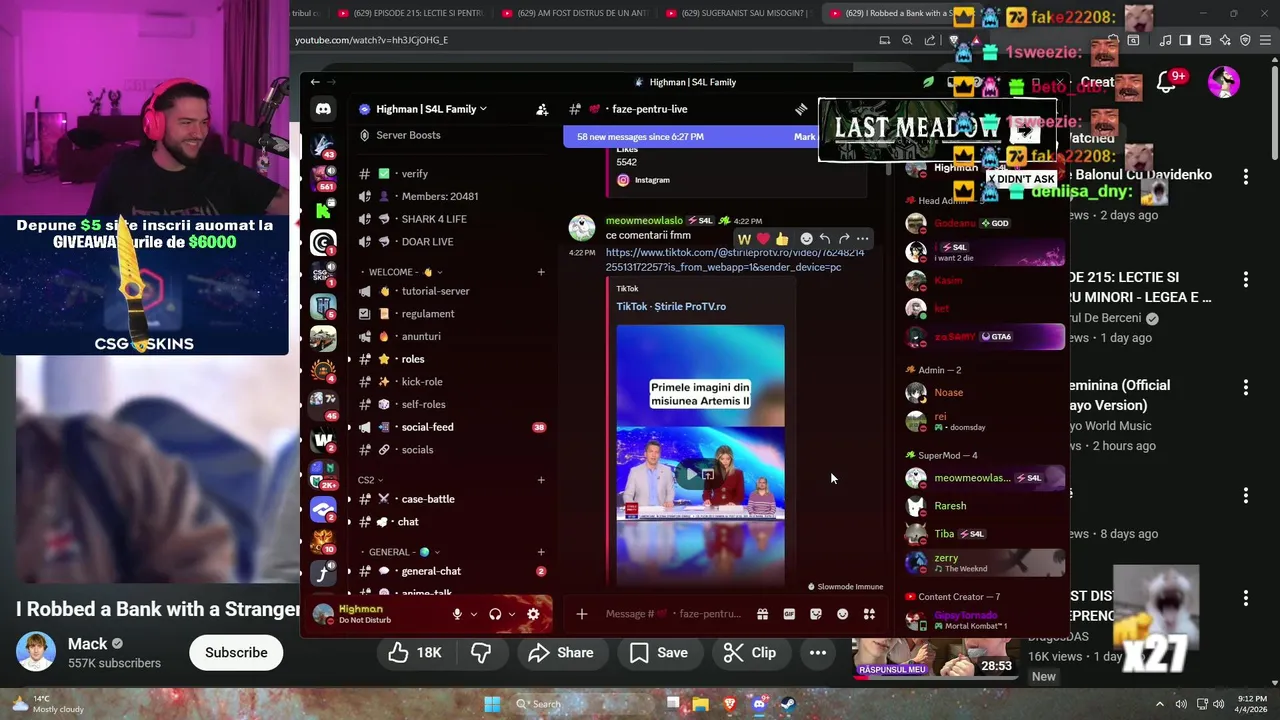Add heart reaction to the message
The height and width of the screenshot is (720, 1280).
point(763,239)
